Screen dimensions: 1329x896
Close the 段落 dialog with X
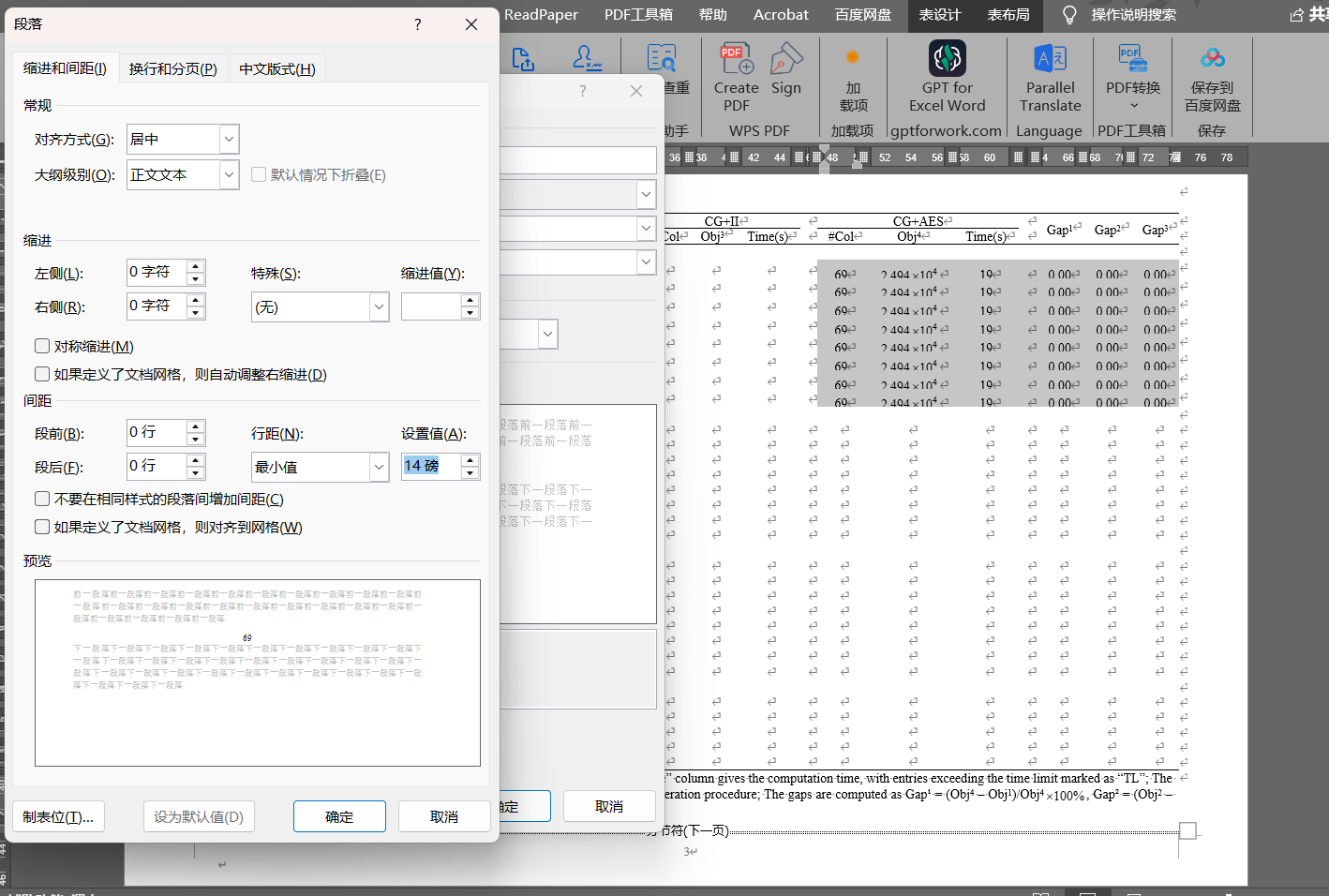tap(471, 24)
